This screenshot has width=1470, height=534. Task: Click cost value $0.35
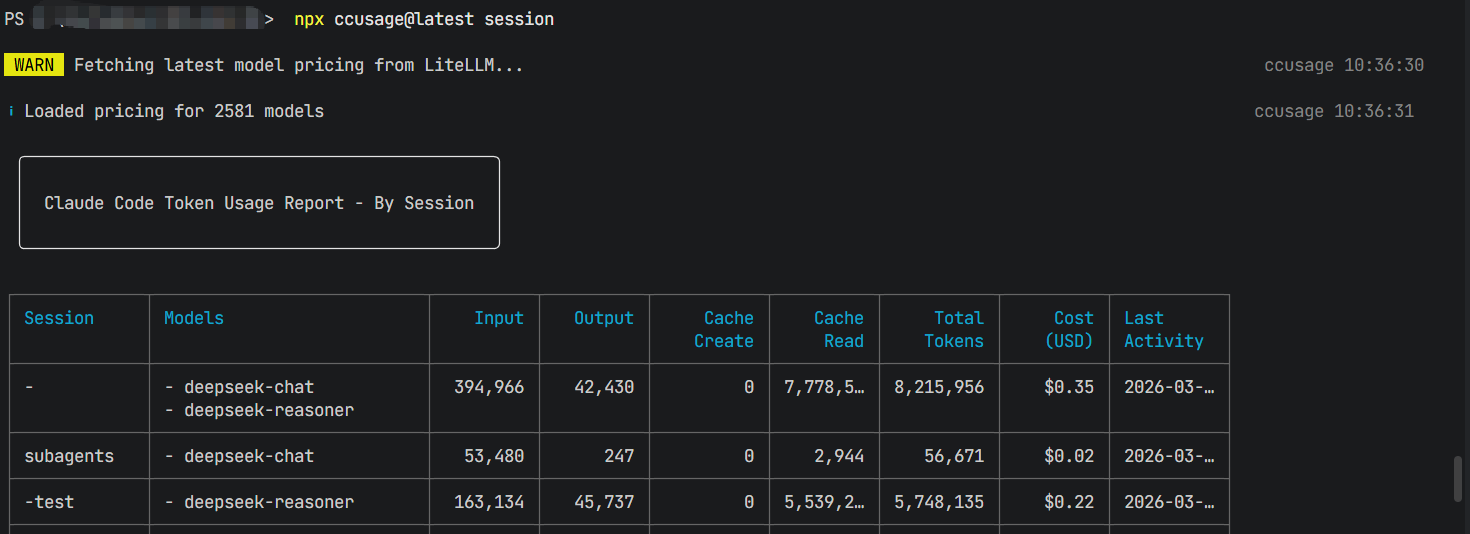(x=1069, y=387)
